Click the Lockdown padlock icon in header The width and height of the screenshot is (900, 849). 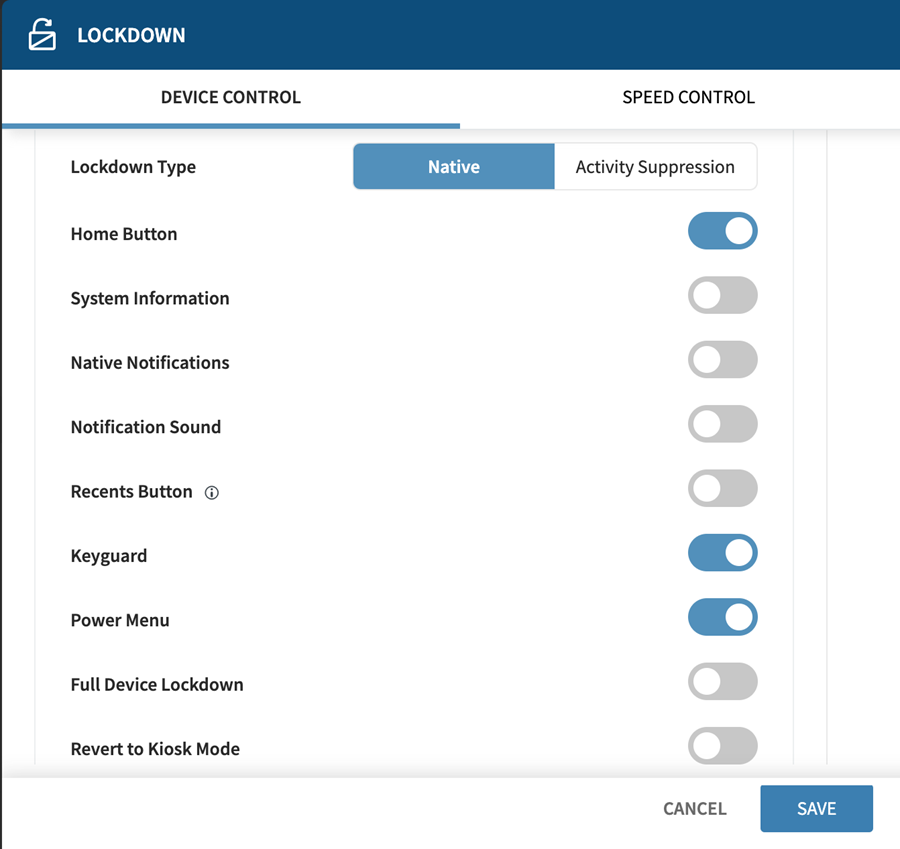[42, 34]
